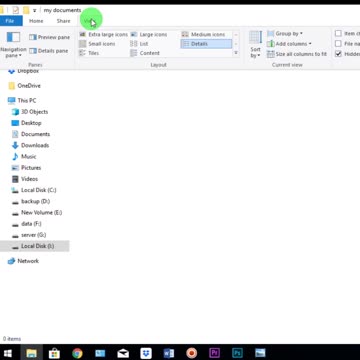Select the backup (D:) drive
Viewport: 360px width, 360px height.
point(31,201)
